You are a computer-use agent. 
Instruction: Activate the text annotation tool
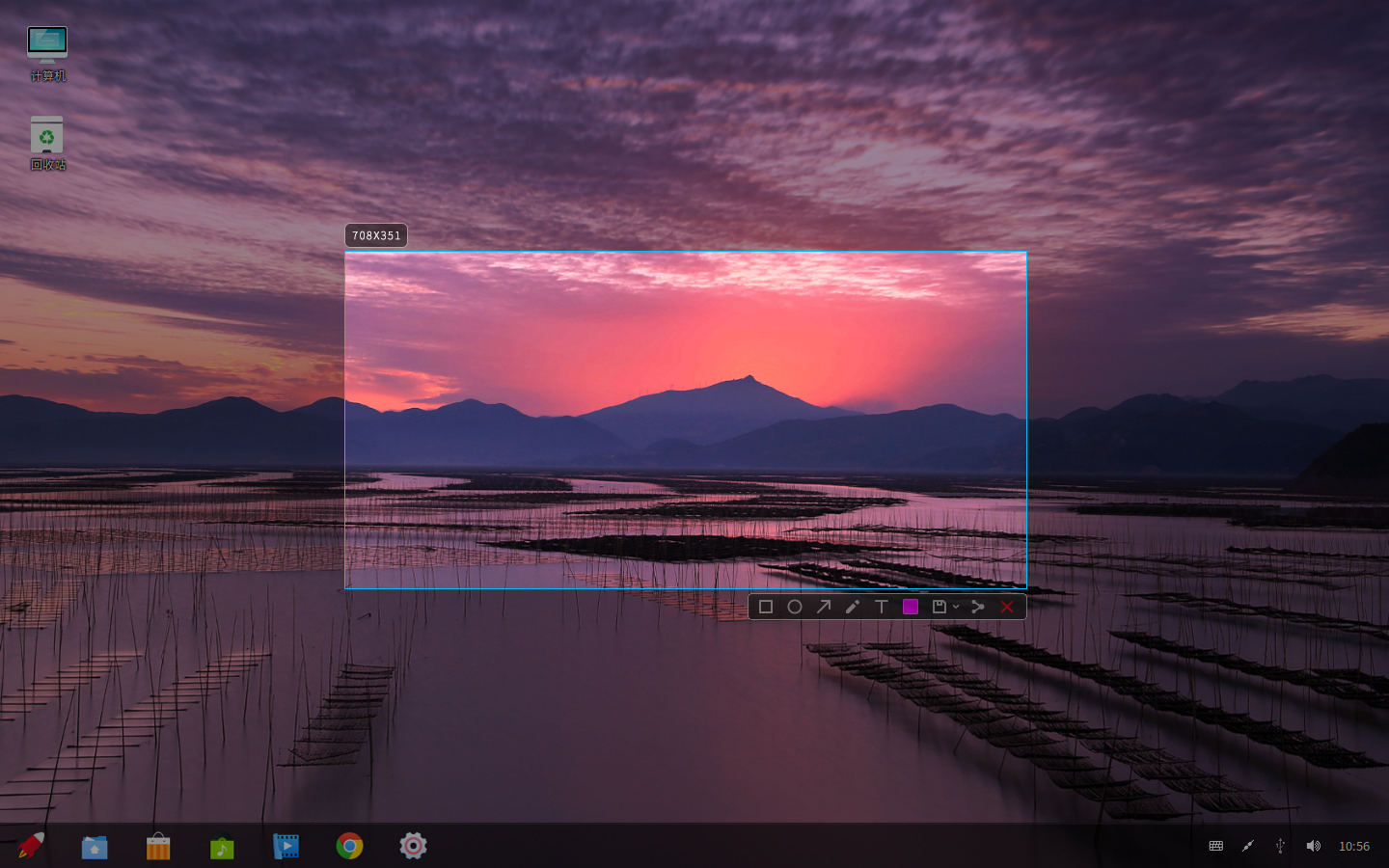click(882, 607)
